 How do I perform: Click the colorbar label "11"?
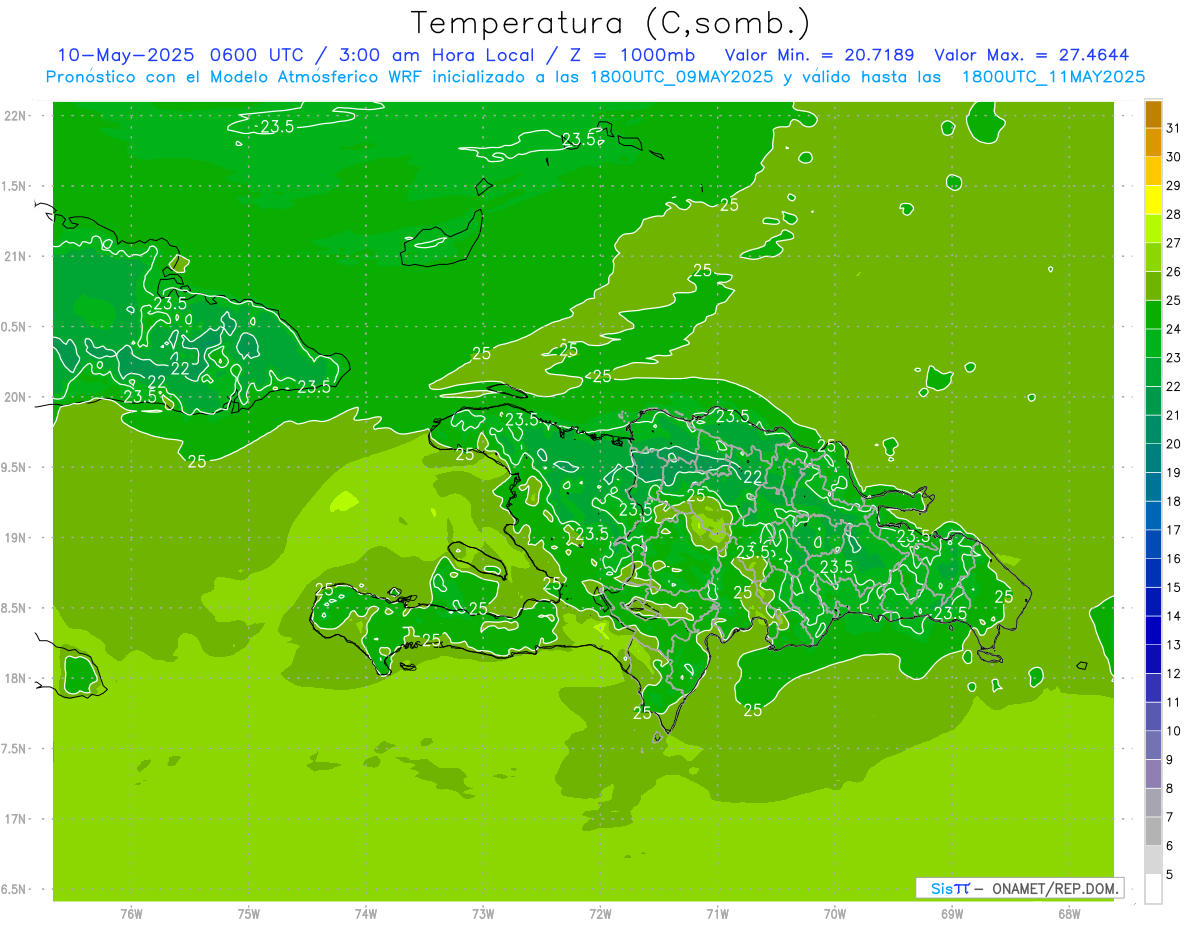[x=1173, y=702]
